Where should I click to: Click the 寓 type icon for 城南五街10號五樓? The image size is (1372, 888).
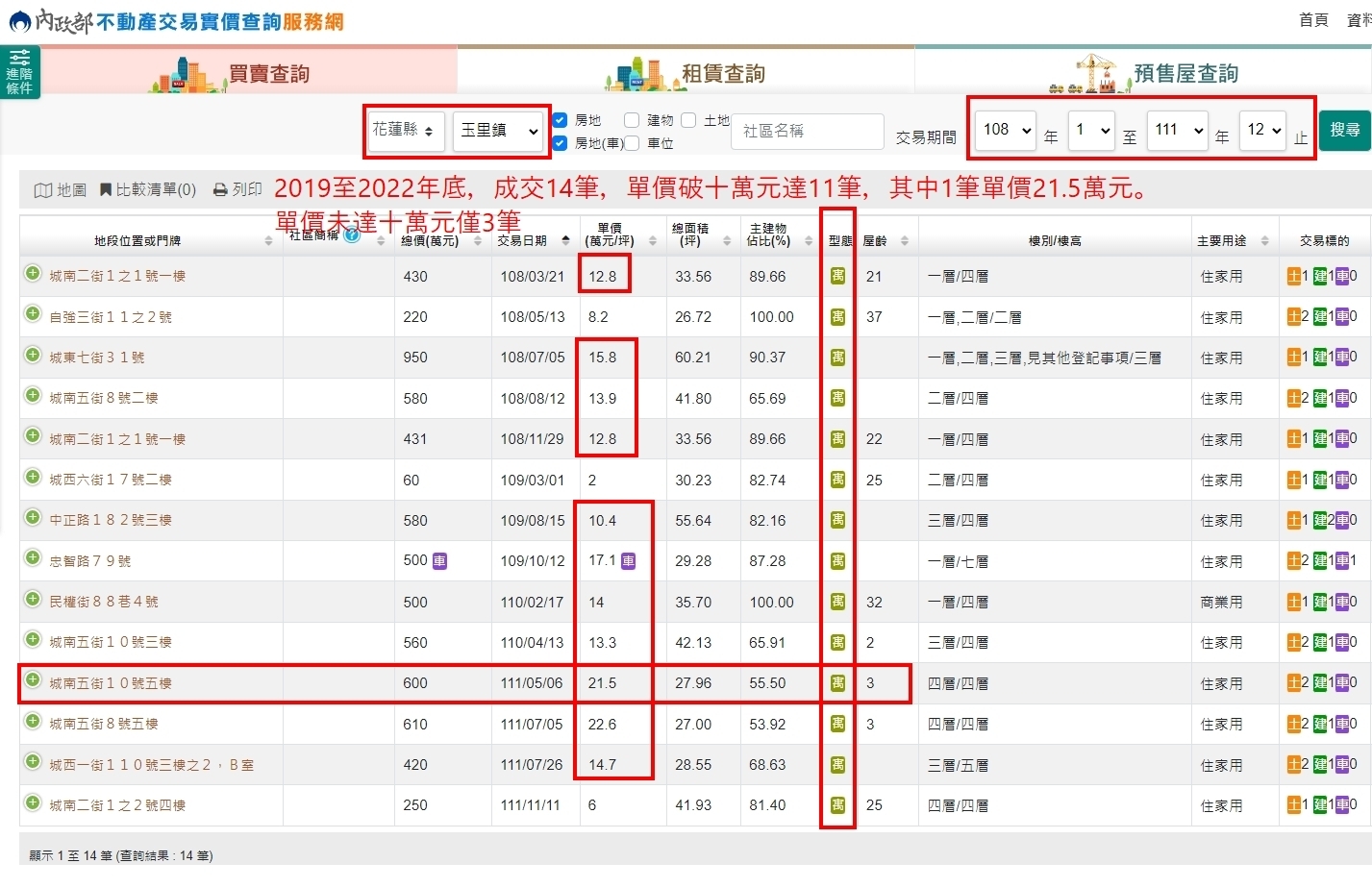tap(836, 683)
